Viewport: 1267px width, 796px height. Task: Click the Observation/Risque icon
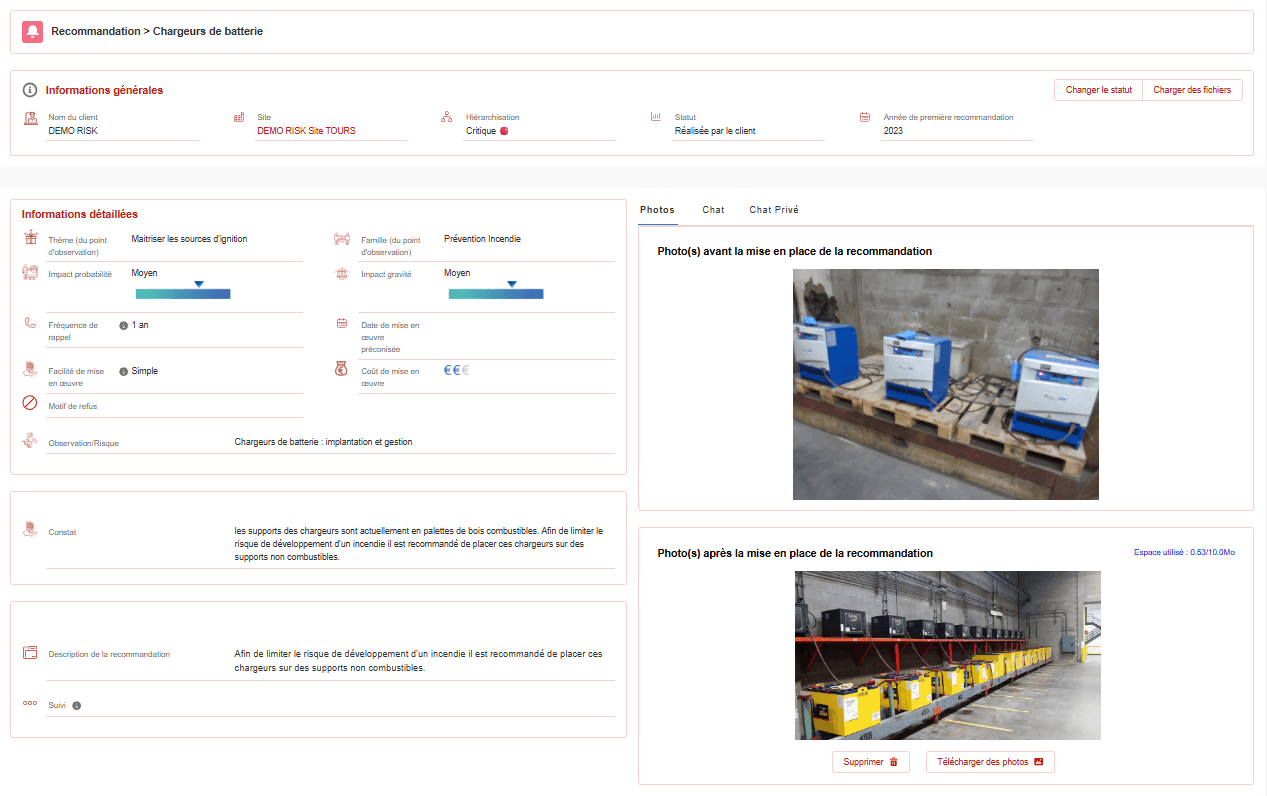30,440
